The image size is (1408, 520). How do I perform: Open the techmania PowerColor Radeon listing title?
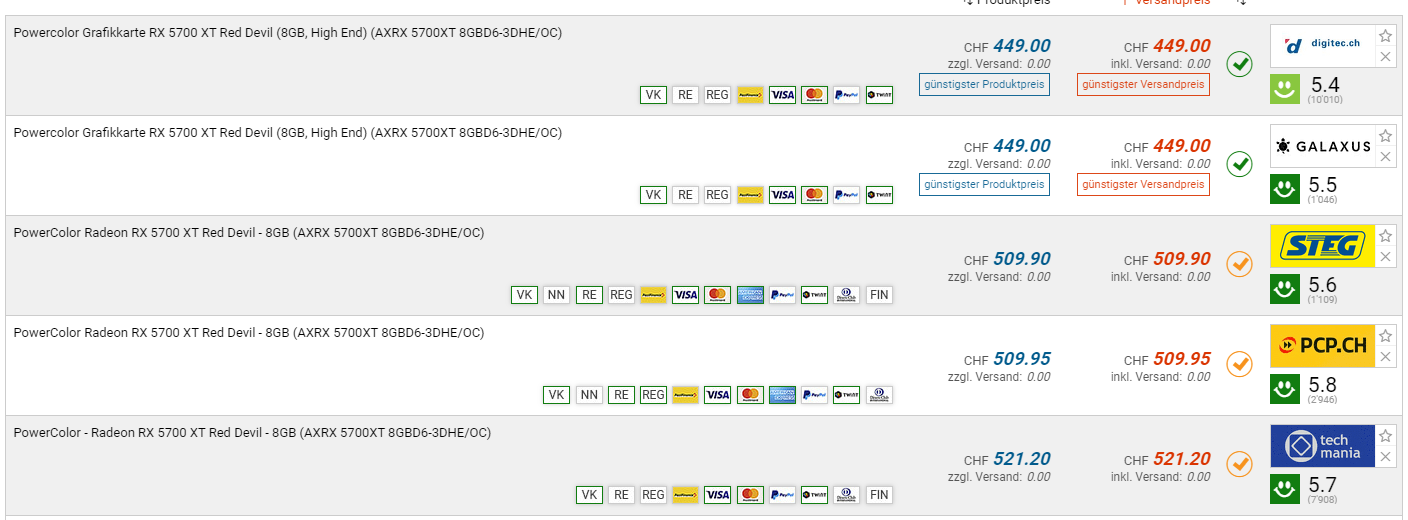(x=252, y=433)
